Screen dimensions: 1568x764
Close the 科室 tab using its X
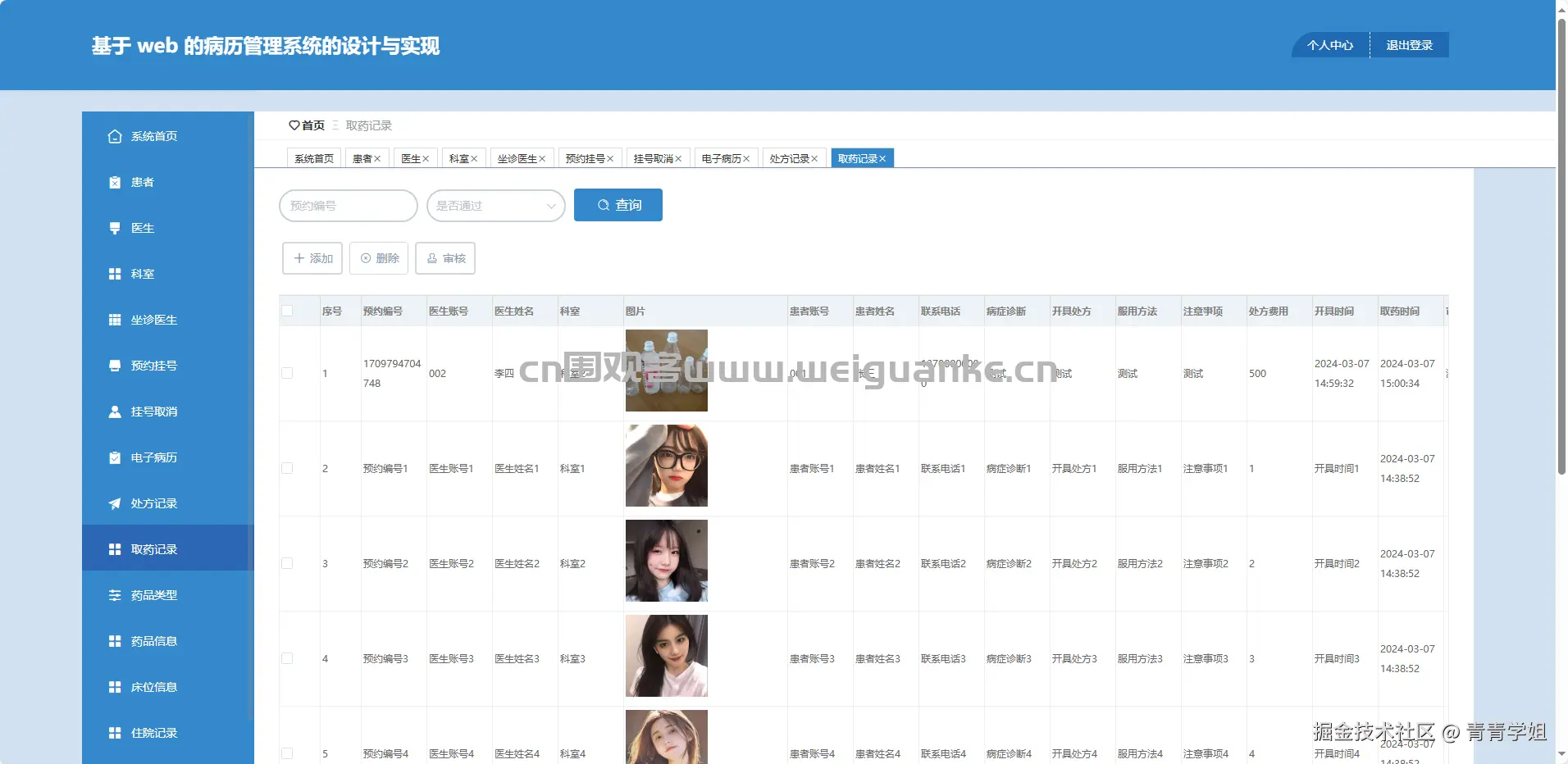point(474,159)
